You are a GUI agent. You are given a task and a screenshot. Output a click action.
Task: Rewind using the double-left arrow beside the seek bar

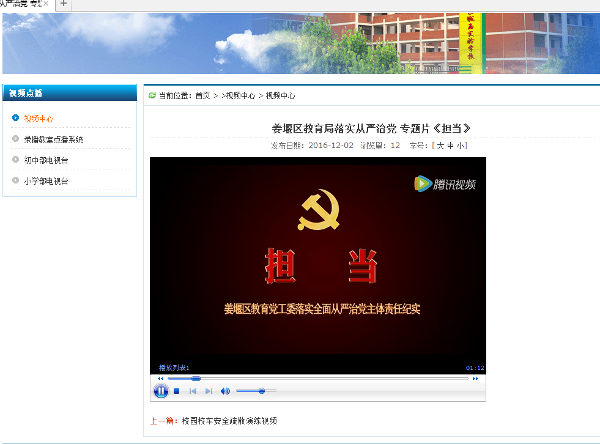tap(160, 379)
